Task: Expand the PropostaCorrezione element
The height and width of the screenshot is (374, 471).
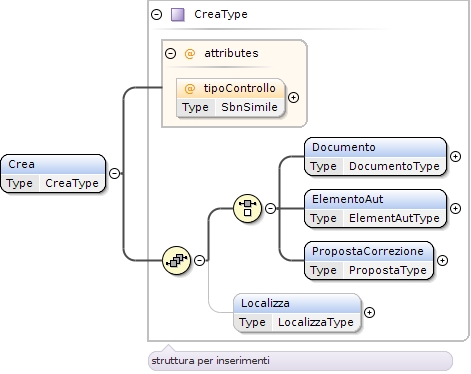Action: pyautogui.click(x=442, y=260)
